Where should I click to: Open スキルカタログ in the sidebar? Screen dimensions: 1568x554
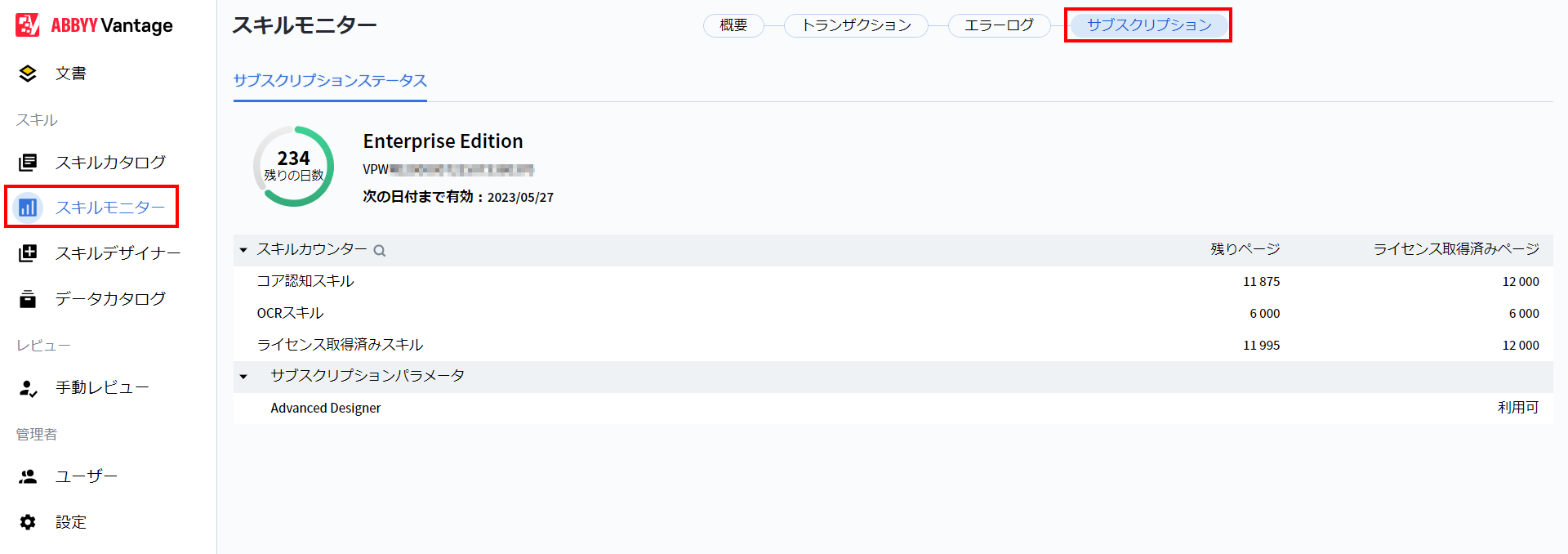(110, 163)
